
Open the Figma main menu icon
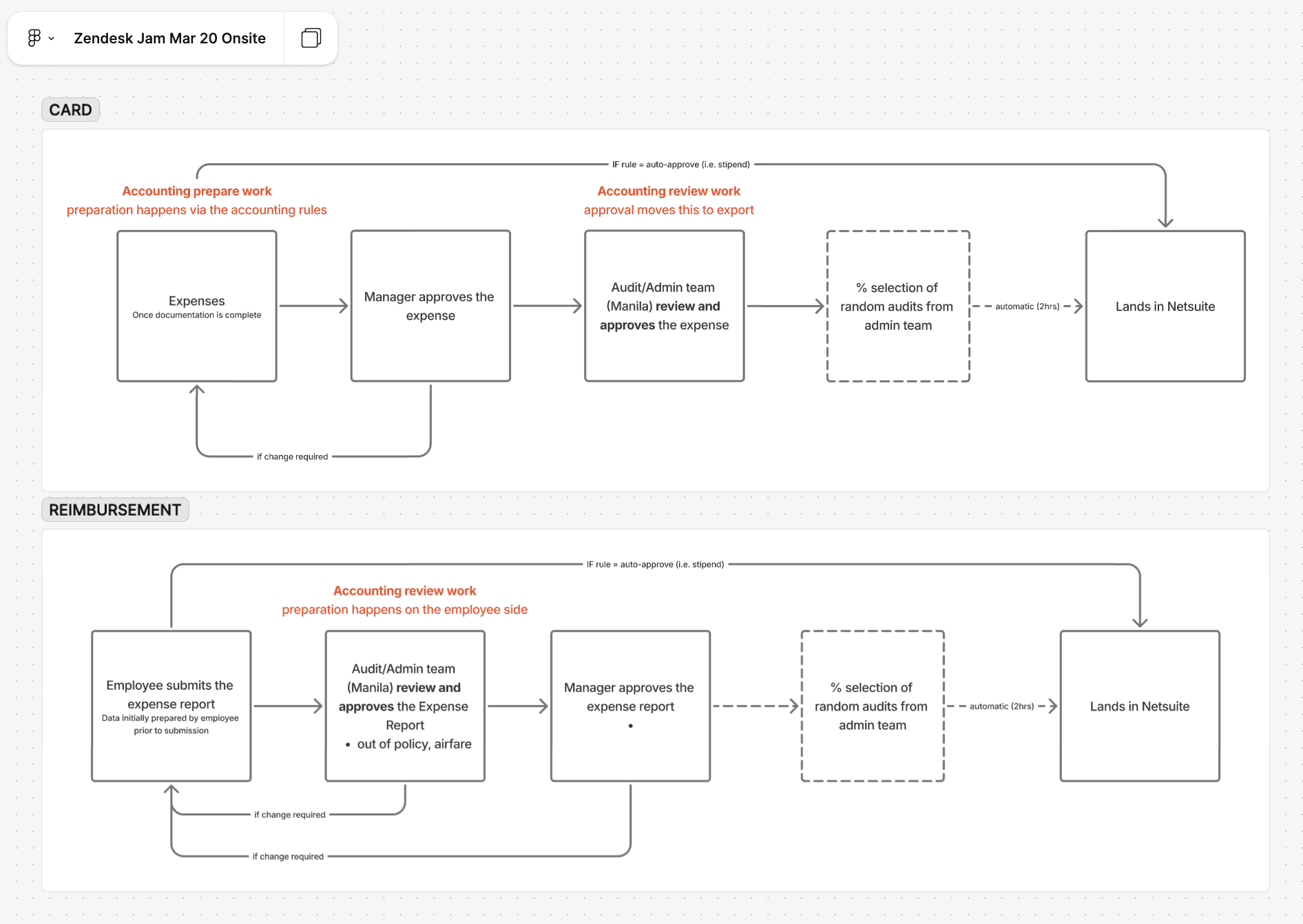(34, 38)
